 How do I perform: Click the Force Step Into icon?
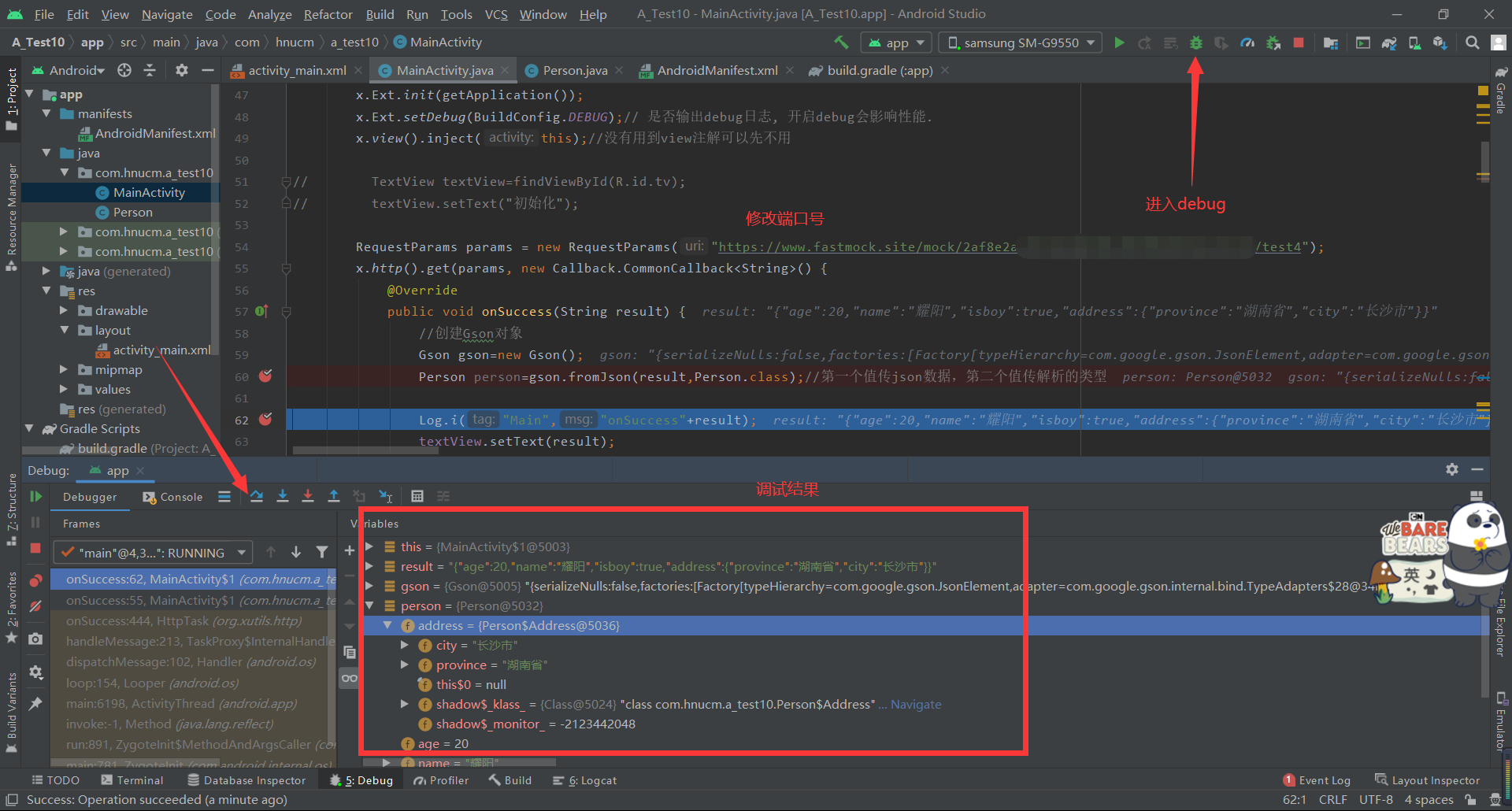coord(308,496)
